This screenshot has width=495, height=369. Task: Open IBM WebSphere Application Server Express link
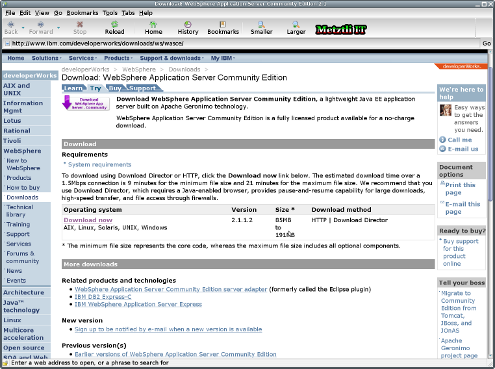click(x=138, y=304)
